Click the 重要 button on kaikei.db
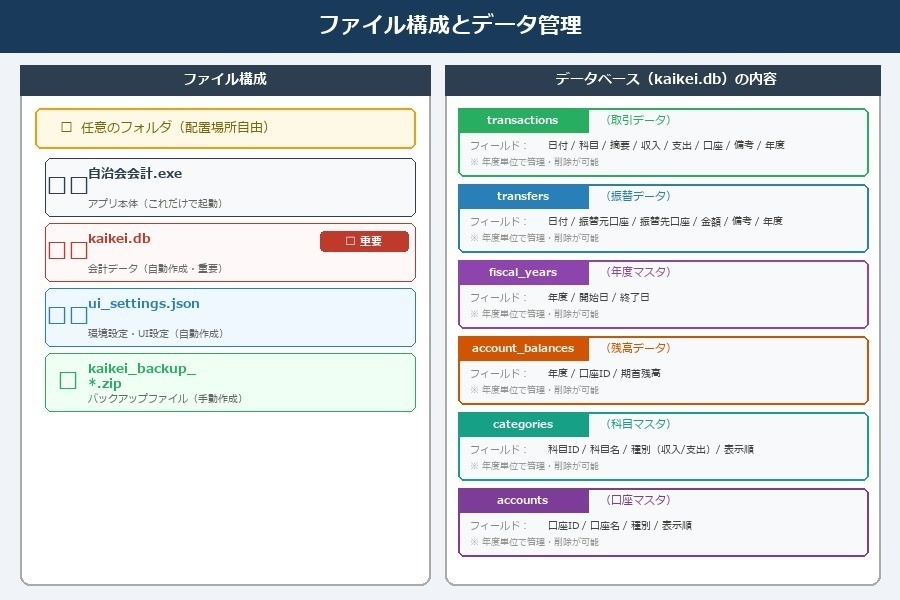Screen dimensions: 900x600 tap(364, 241)
